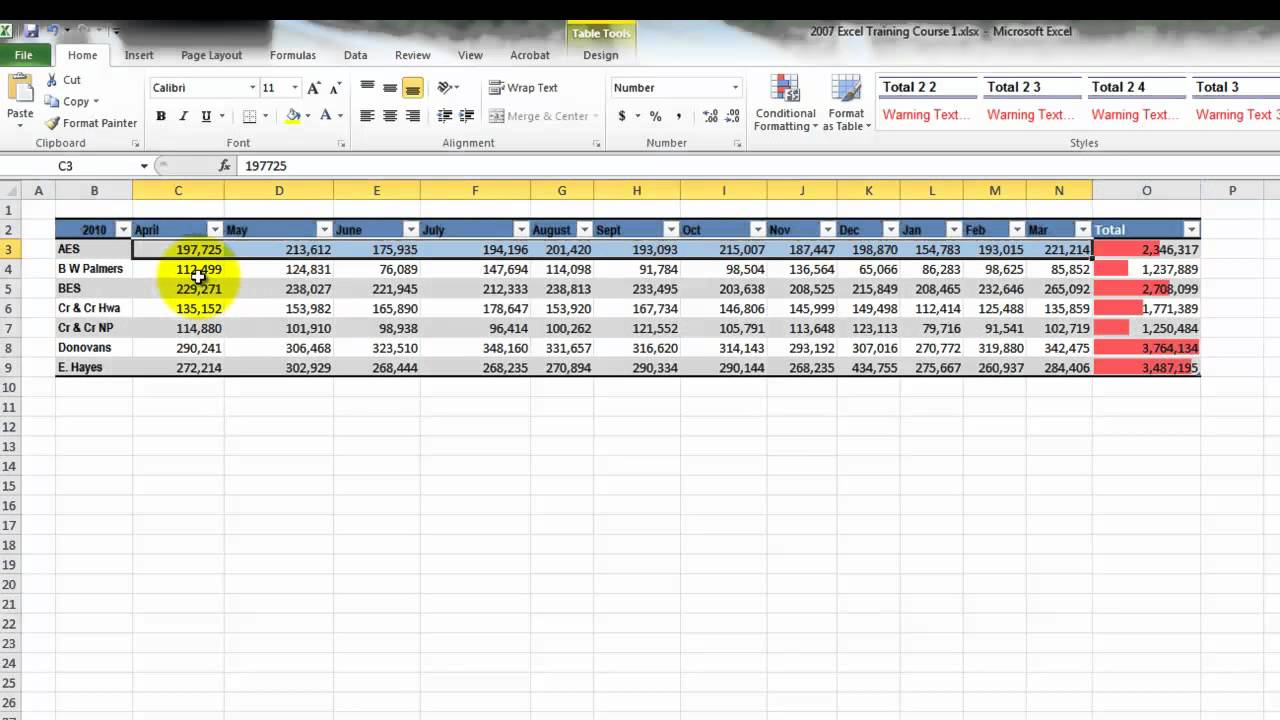
Task: Click the Format Painter brush icon
Action: coord(52,123)
